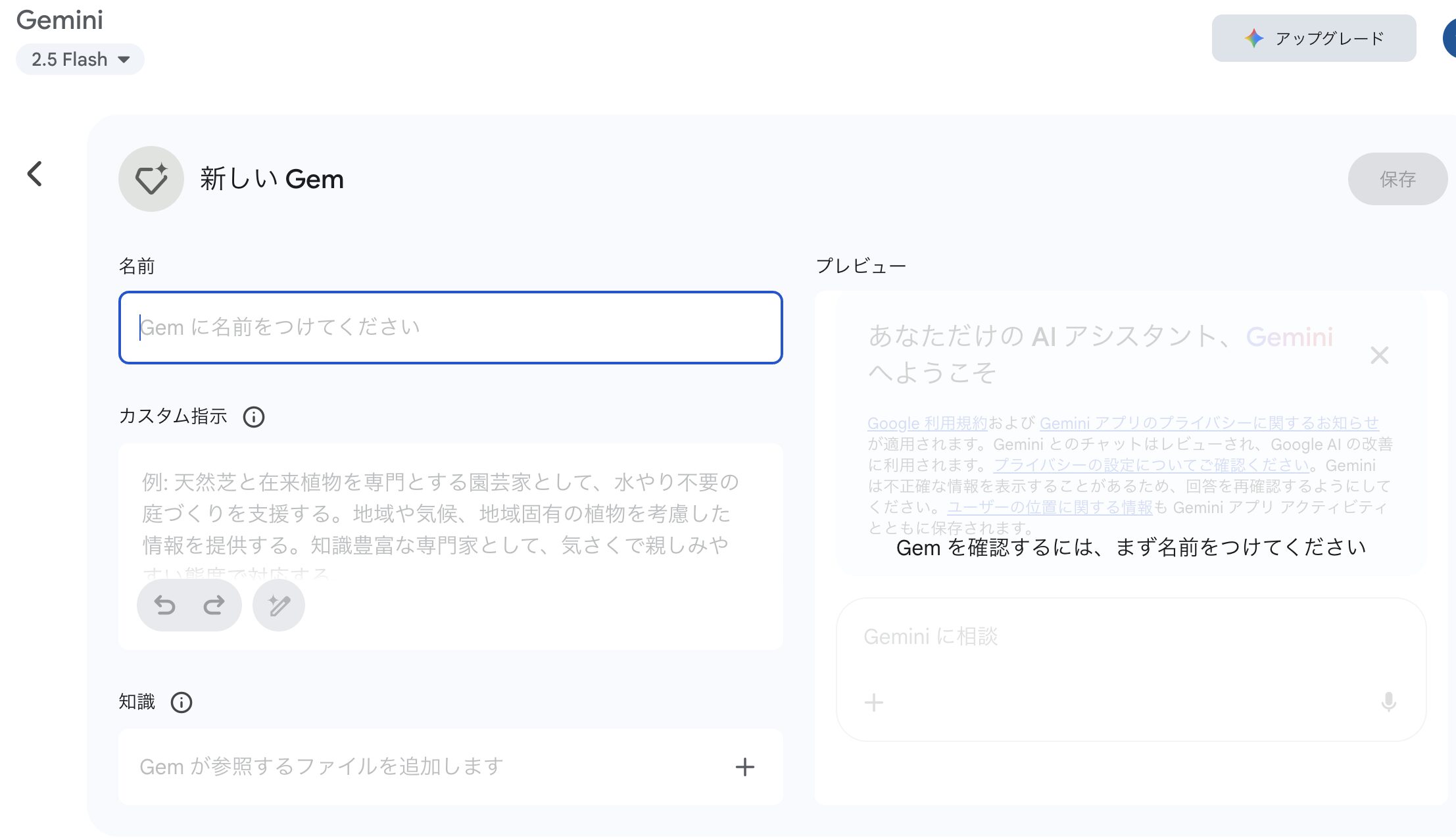Image resolution: width=1456 pixels, height=838 pixels.
Task: Dismiss the welcome message with X
Action: (x=1379, y=355)
